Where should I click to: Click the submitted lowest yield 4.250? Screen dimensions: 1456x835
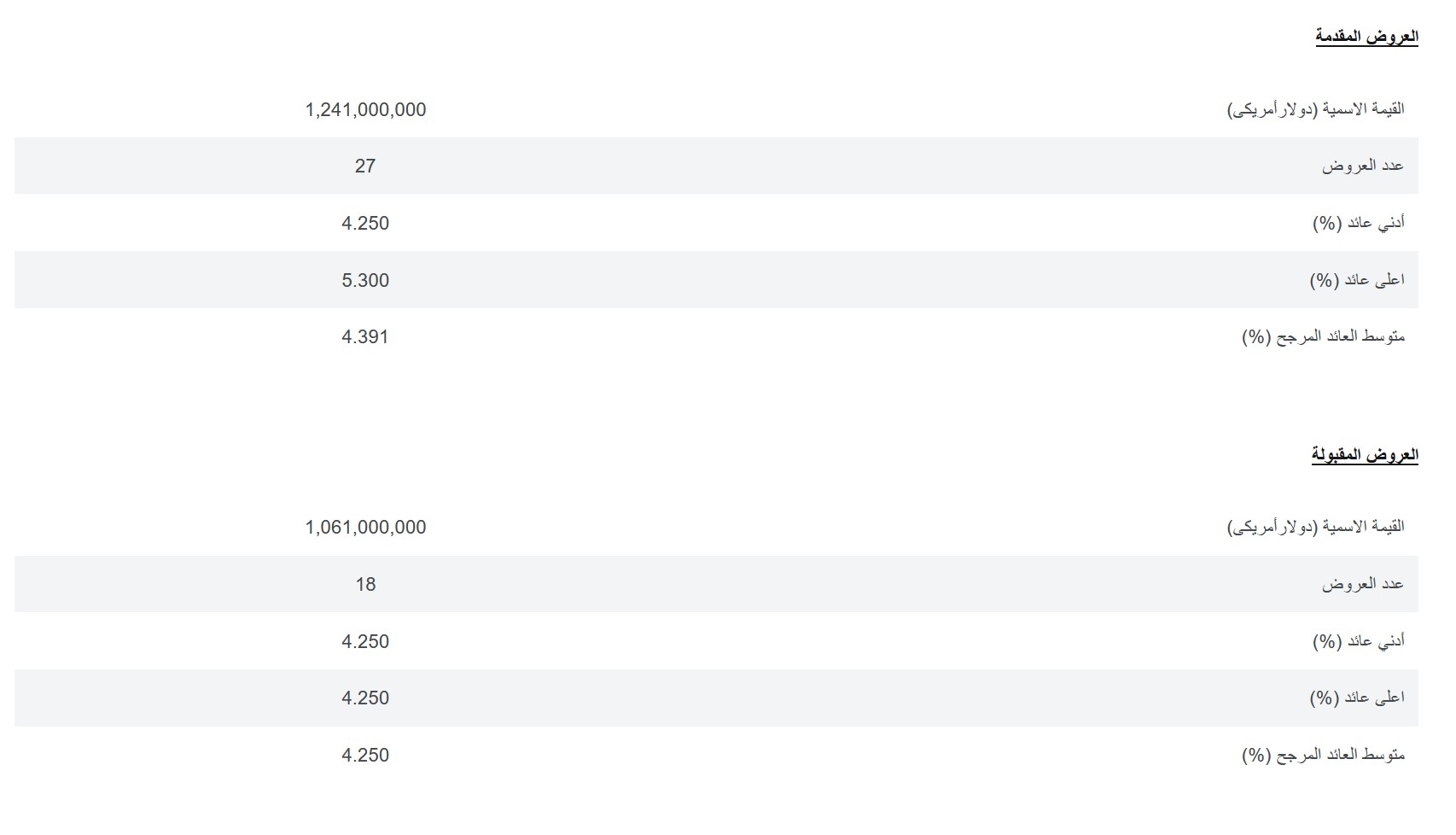click(365, 224)
